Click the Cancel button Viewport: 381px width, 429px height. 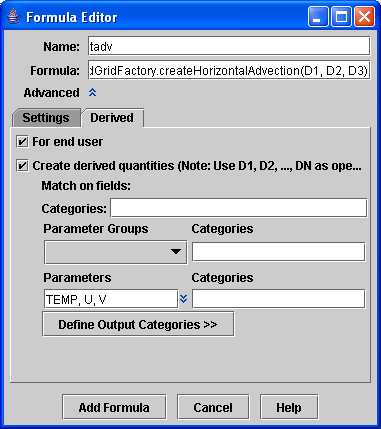[213, 407]
